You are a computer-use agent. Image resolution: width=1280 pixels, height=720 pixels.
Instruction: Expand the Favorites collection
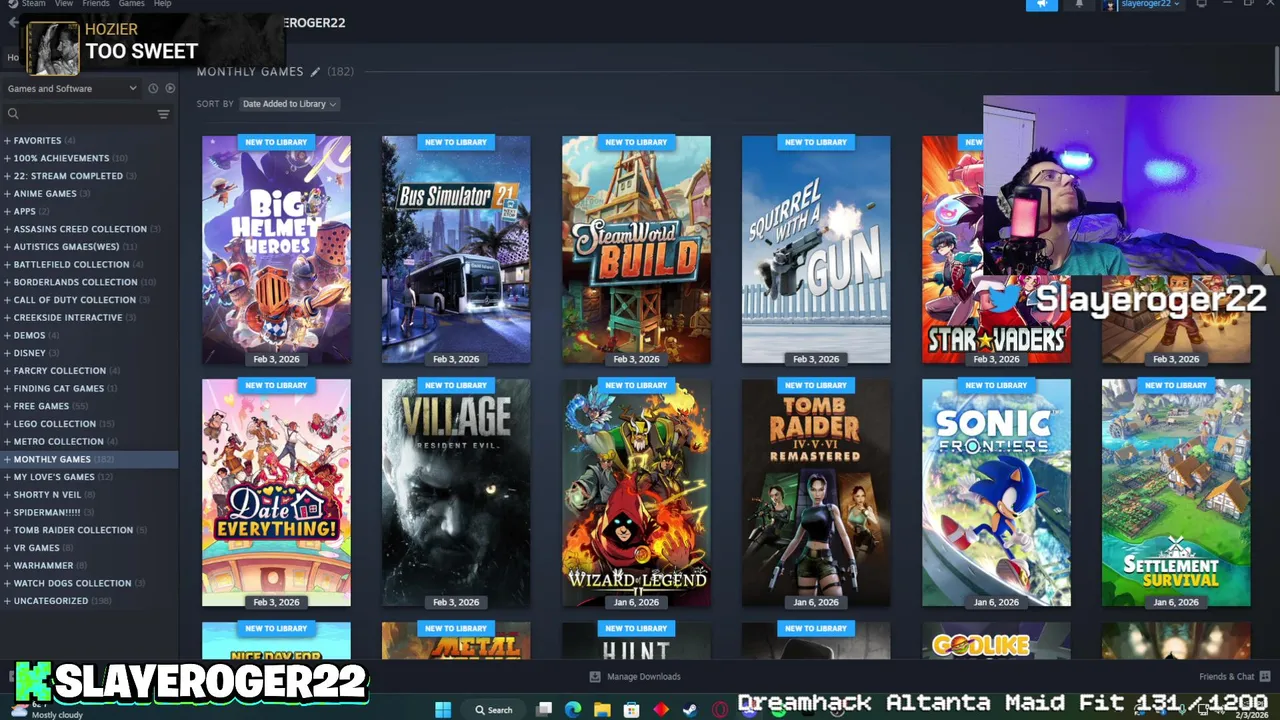[7, 141]
